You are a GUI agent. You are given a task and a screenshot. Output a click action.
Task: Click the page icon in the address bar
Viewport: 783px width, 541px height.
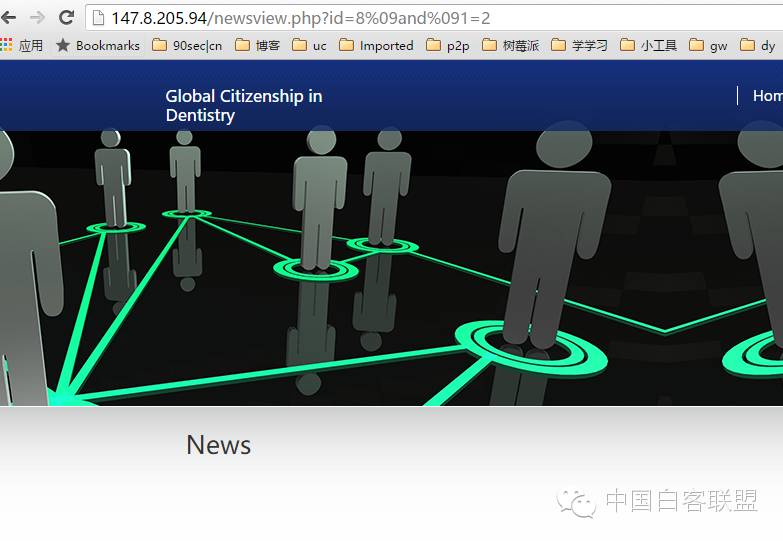(98, 18)
